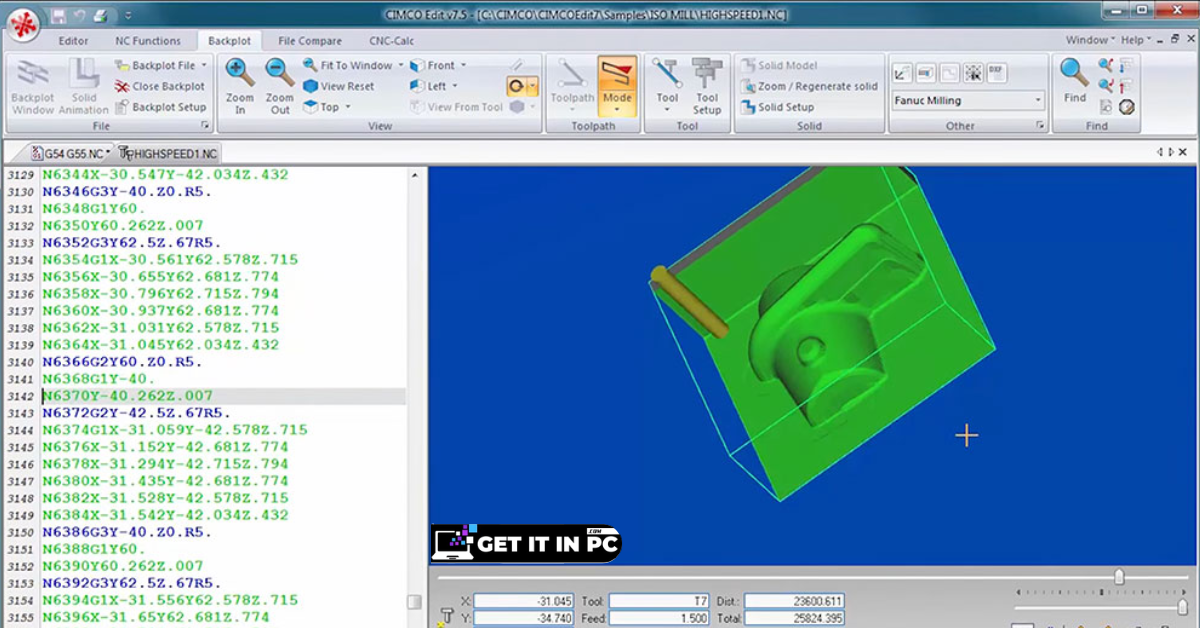1200x628 pixels.
Task: Expand the File group dialog launcher
Action: [x=206, y=126]
